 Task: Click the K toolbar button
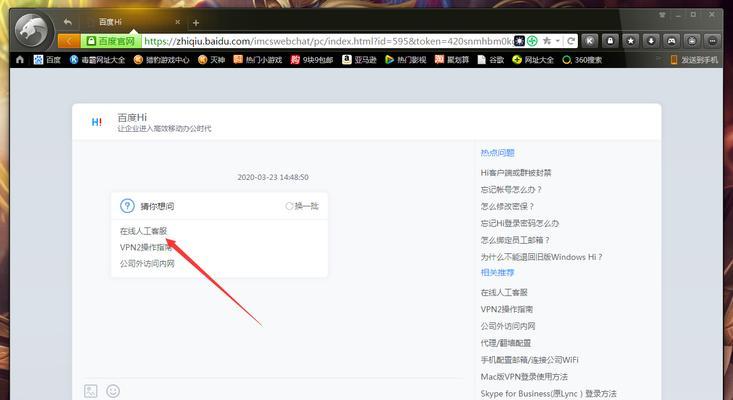point(590,41)
